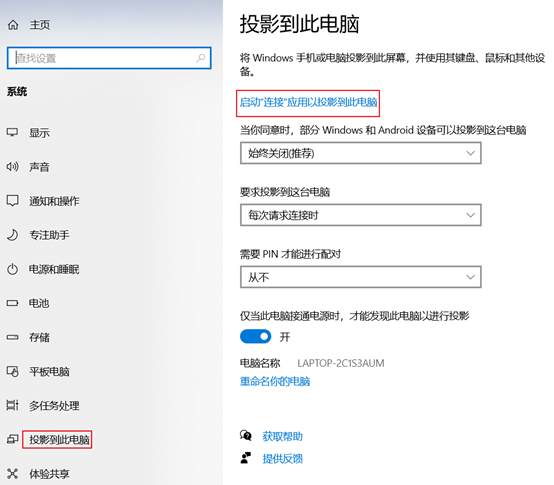Viewport: 554px width, 485px height.
Task: Click the magnifier icon in search box
Action: pyautogui.click(x=201, y=58)
